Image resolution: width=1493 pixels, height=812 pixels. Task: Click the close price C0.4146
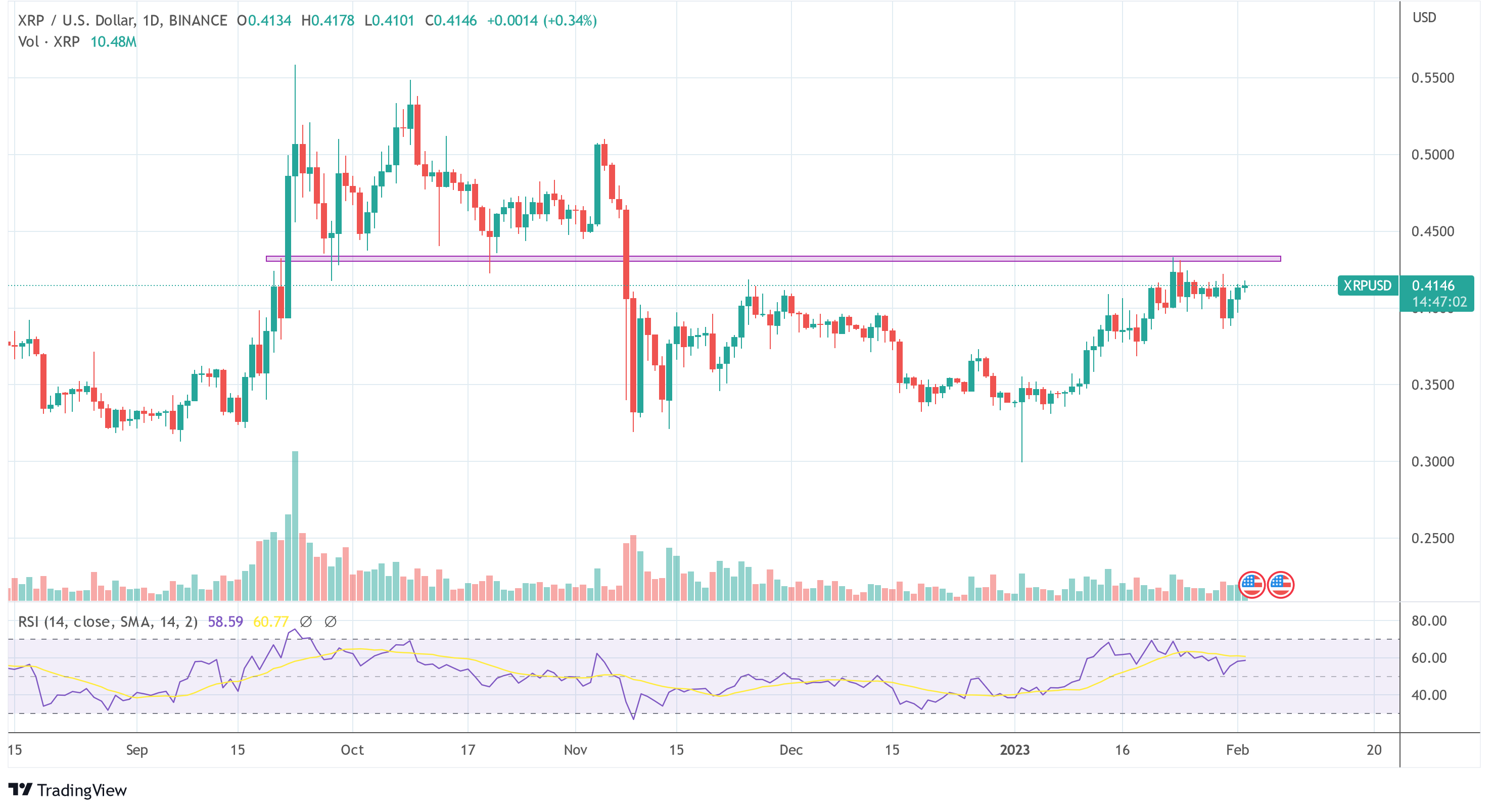pos(451,21)
